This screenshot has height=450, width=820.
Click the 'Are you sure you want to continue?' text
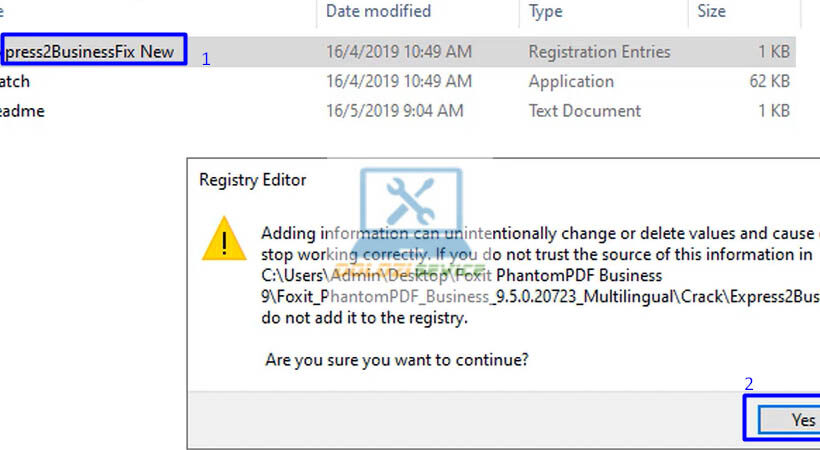(x=397, y=358)
